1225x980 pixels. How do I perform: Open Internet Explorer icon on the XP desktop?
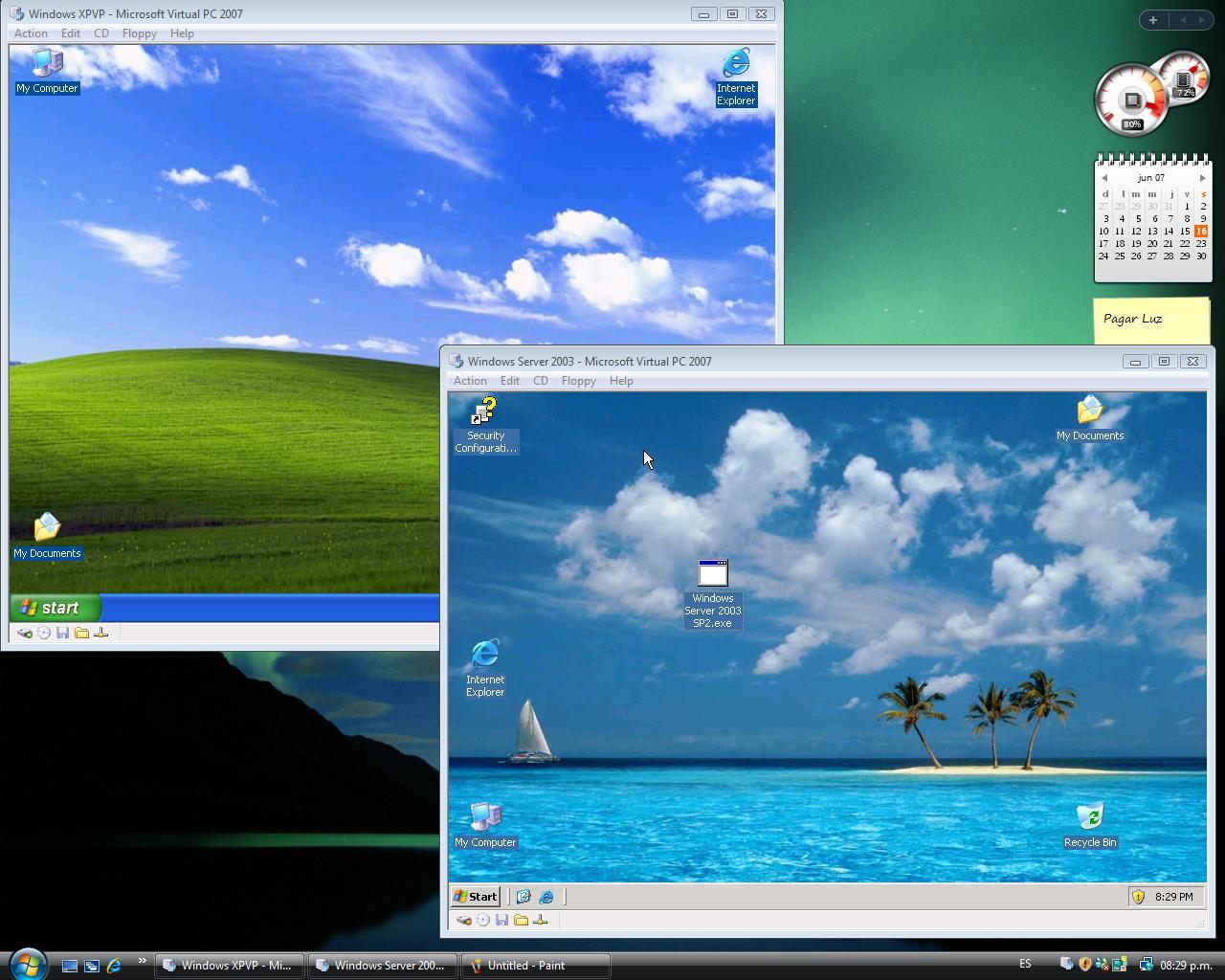[x=736, y=78]
